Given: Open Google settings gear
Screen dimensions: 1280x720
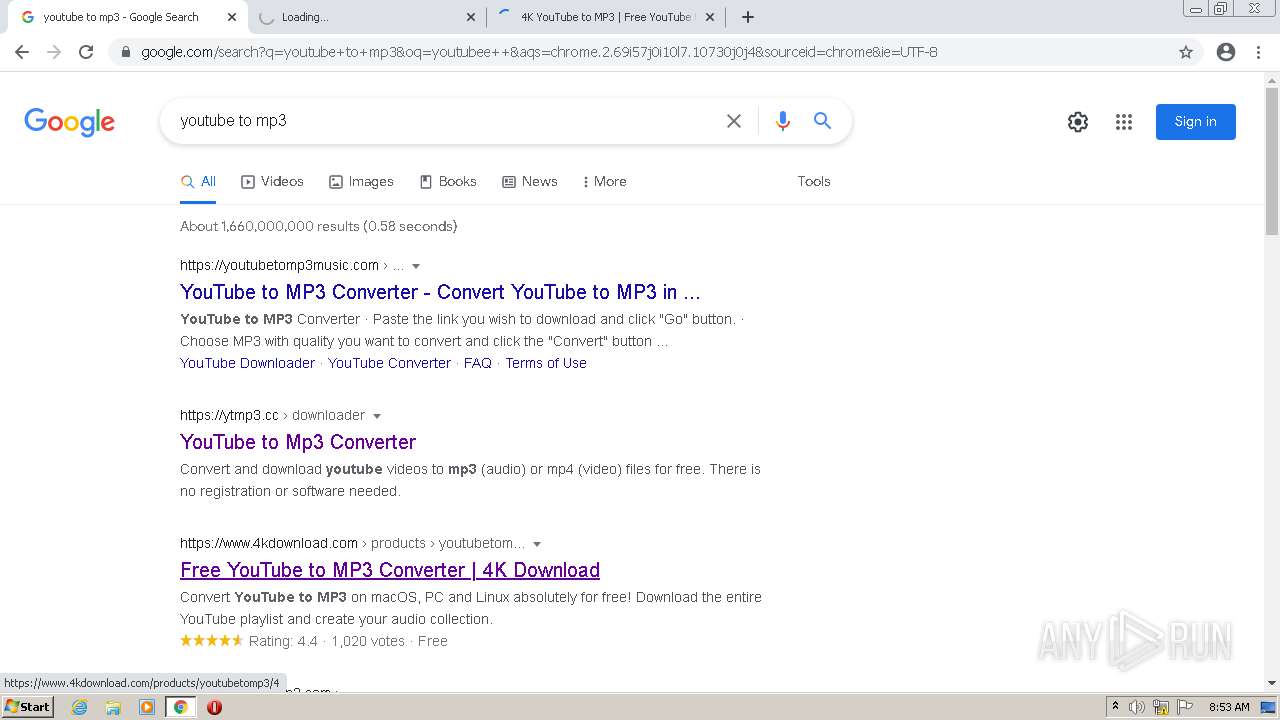Looking at the screenshot, I should click(1078, 122).
